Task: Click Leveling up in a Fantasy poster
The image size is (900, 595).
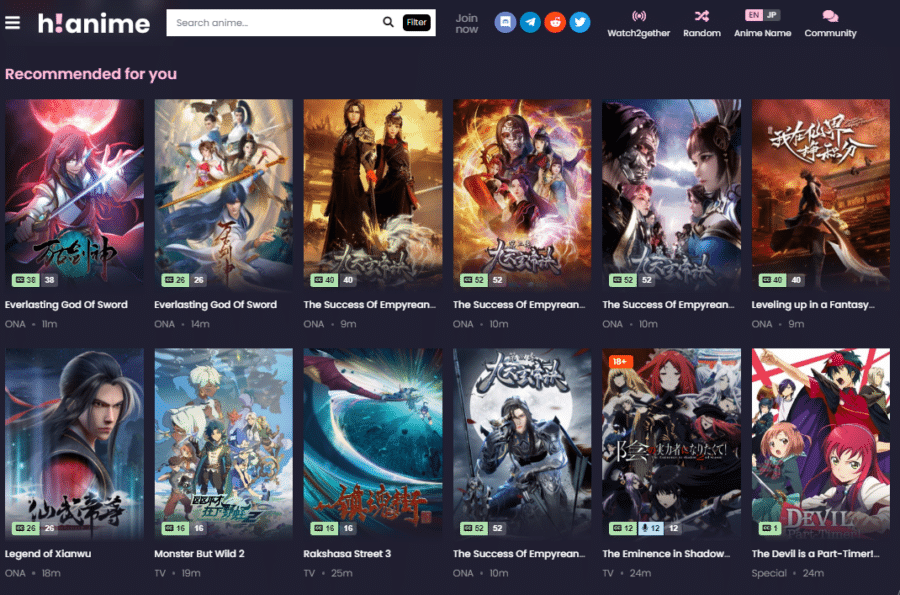Action: point(821,194)
